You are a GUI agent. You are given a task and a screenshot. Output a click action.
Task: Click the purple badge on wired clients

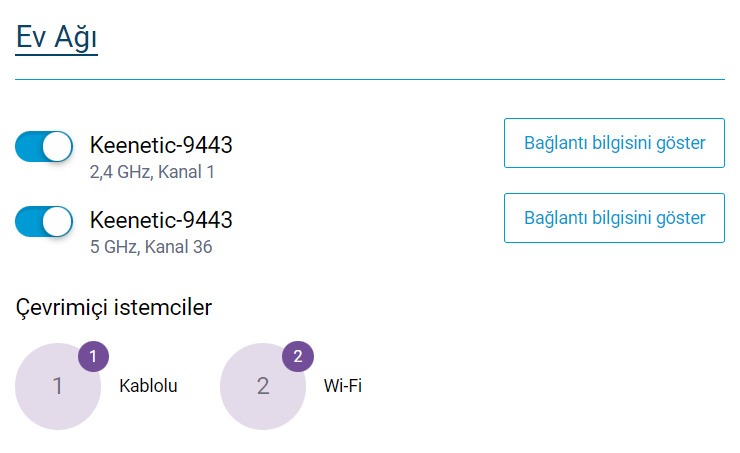93,356
